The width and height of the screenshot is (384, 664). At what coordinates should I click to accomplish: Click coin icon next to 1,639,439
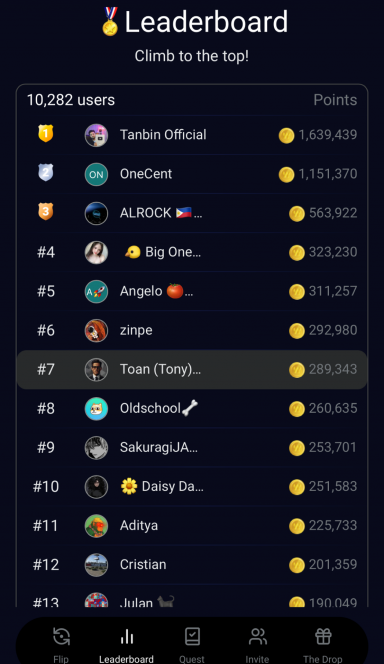(x=286, y=136)
